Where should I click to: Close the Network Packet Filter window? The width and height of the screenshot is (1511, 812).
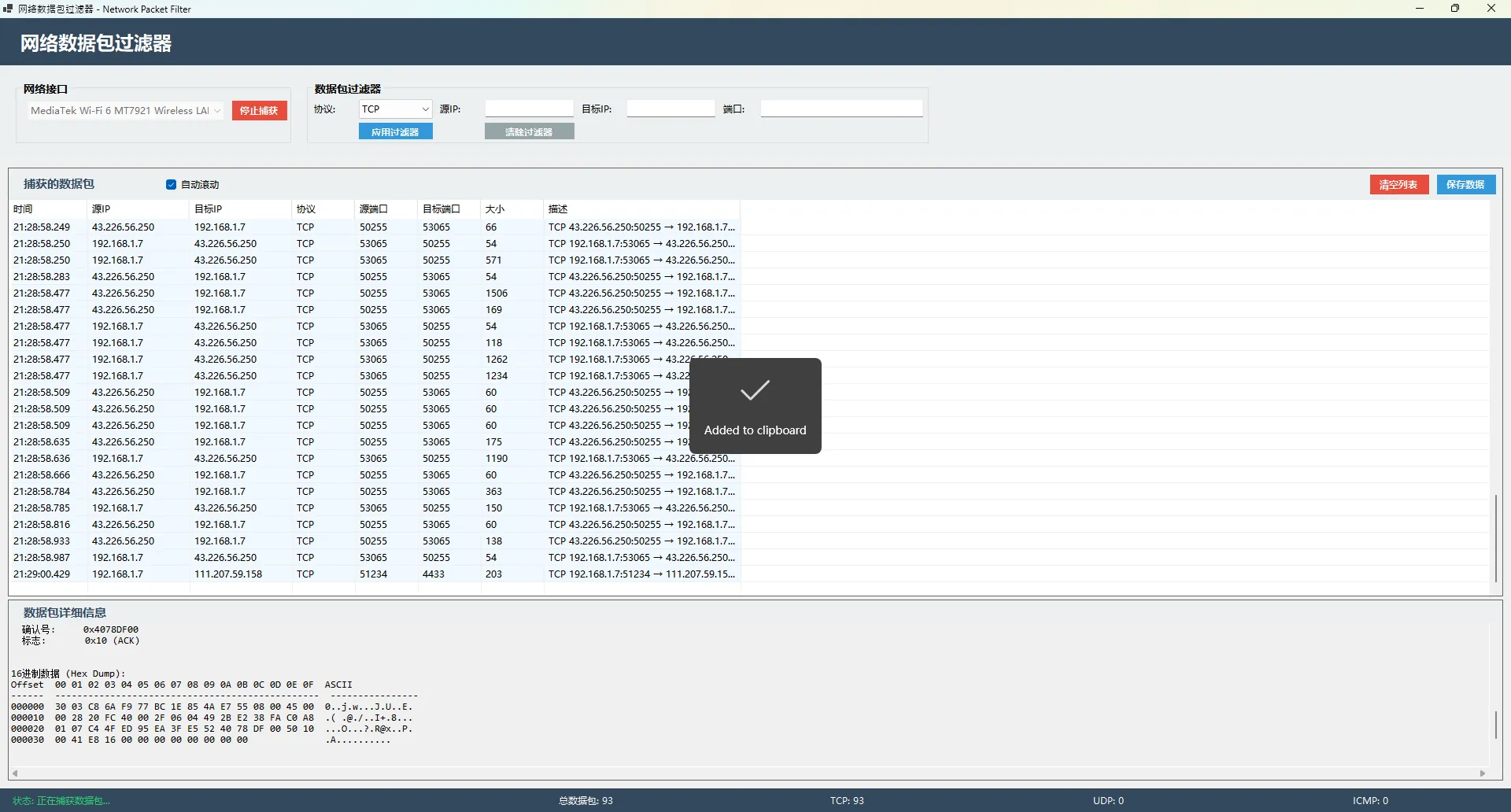(x=1491, y=9)
